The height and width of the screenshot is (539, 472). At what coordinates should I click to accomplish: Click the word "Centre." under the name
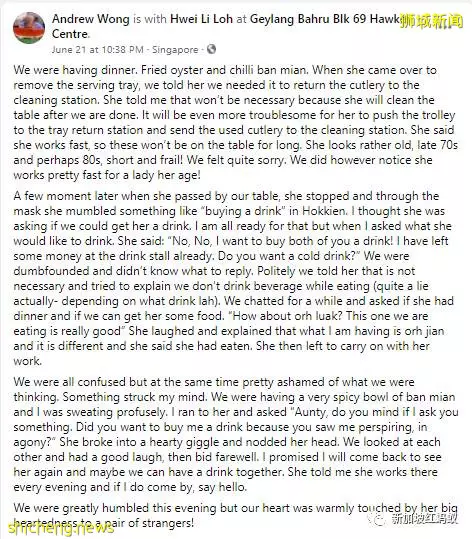click(71, 34)
